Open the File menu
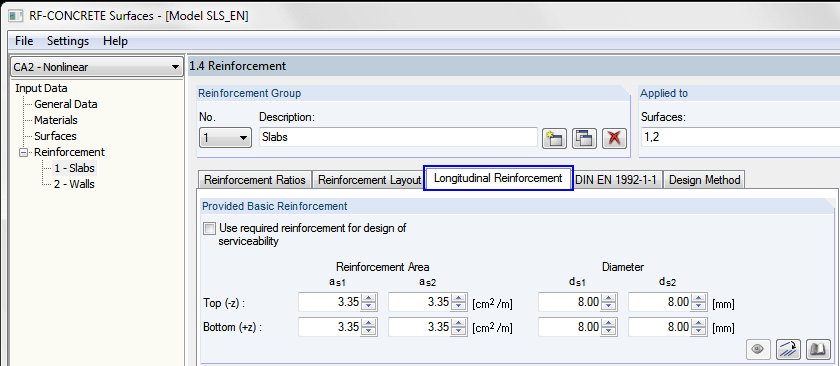 24,41
